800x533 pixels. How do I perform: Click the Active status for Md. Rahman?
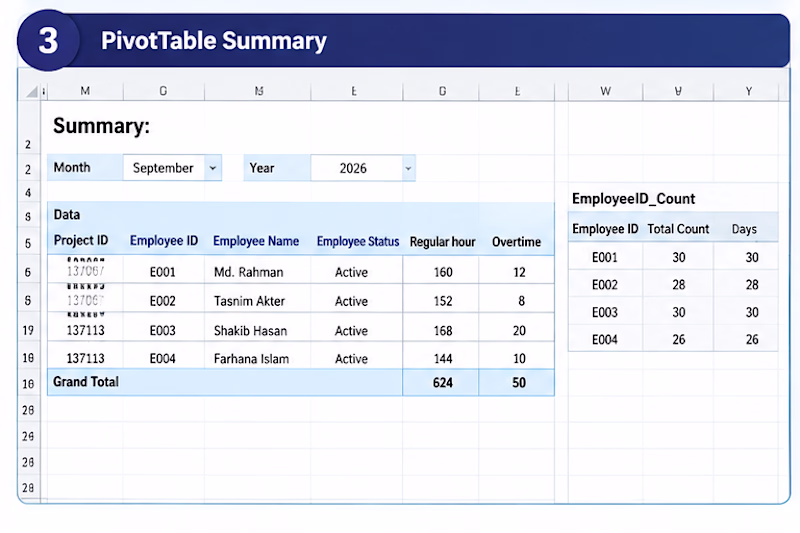point(351,272)
